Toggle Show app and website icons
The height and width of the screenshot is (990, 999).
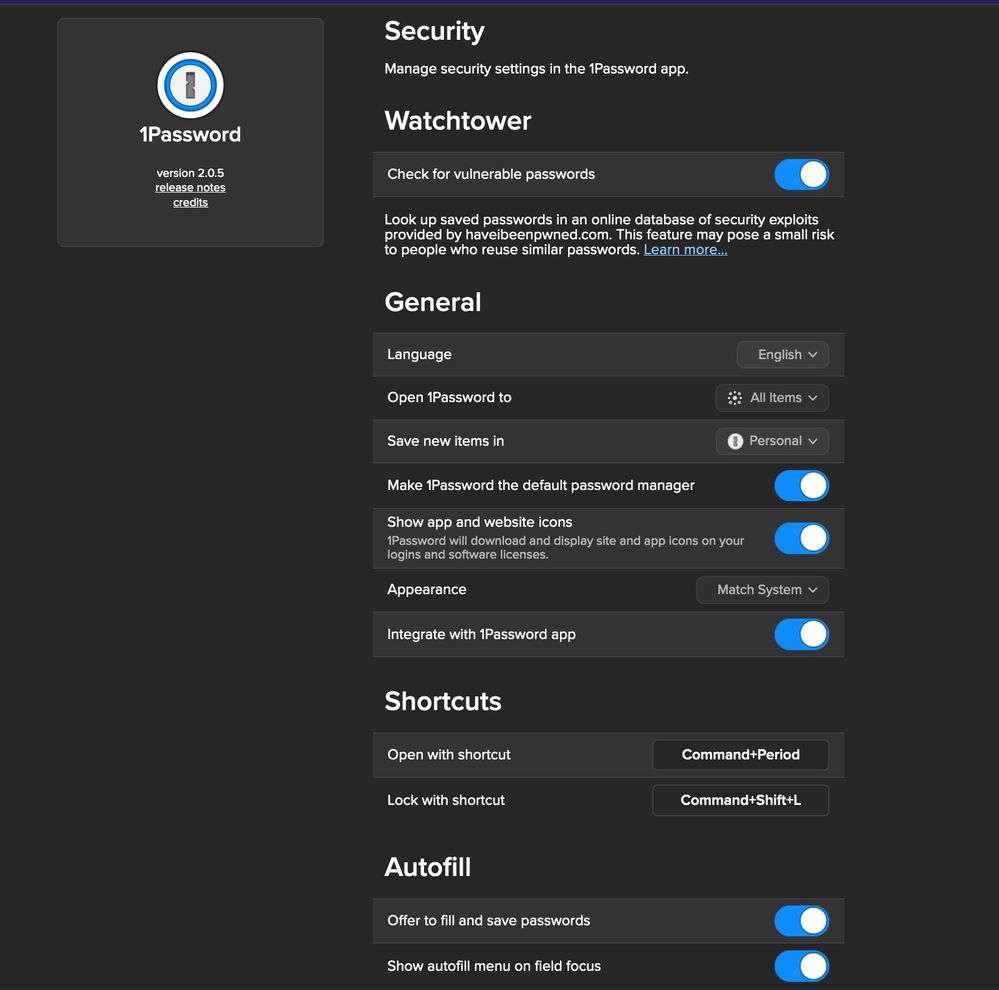(801, 538)
